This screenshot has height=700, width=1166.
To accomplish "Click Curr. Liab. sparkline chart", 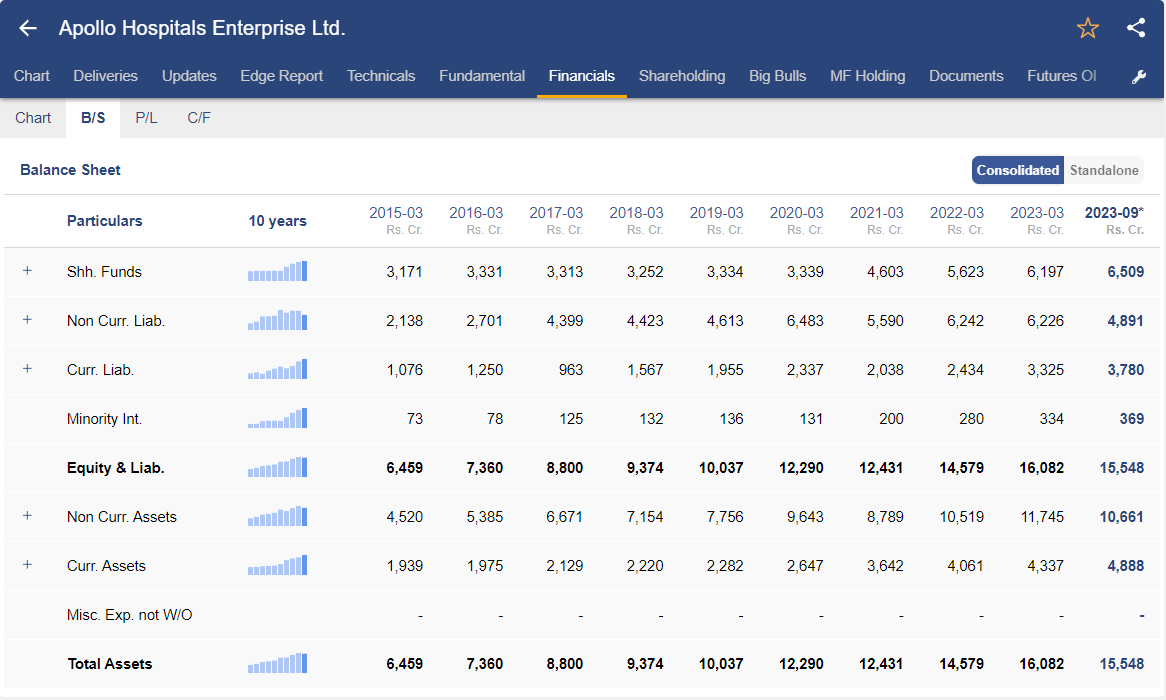I will coord(277,370).
